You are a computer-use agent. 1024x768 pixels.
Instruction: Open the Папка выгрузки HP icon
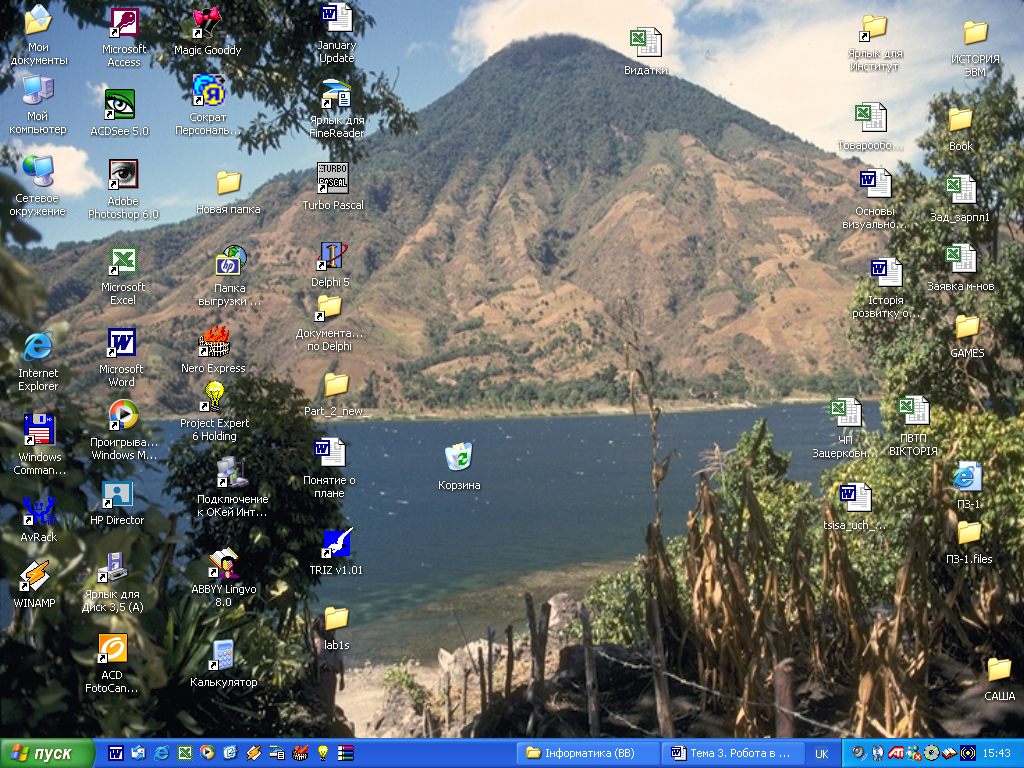(231, 261)
